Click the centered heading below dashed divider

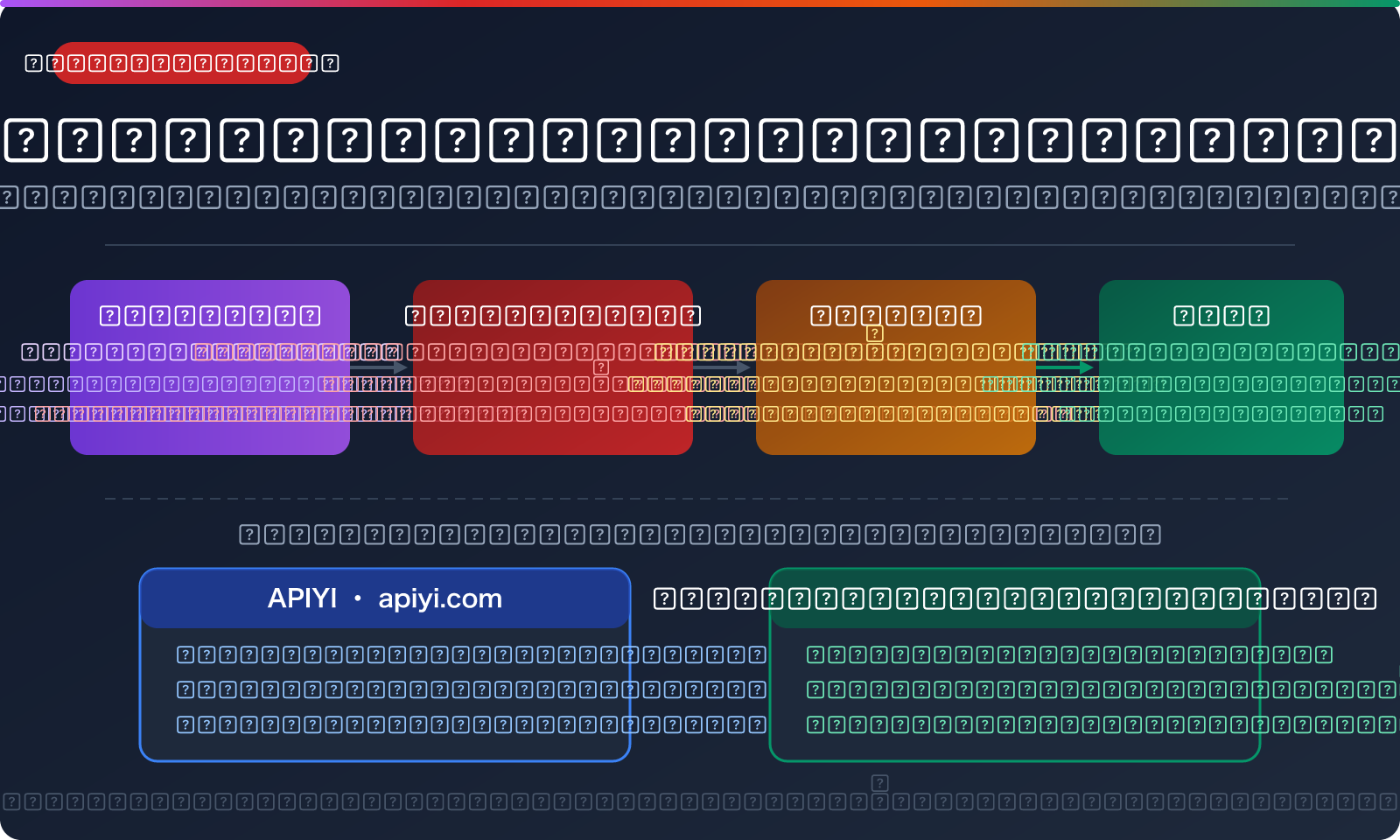click(x=700, y=534)
